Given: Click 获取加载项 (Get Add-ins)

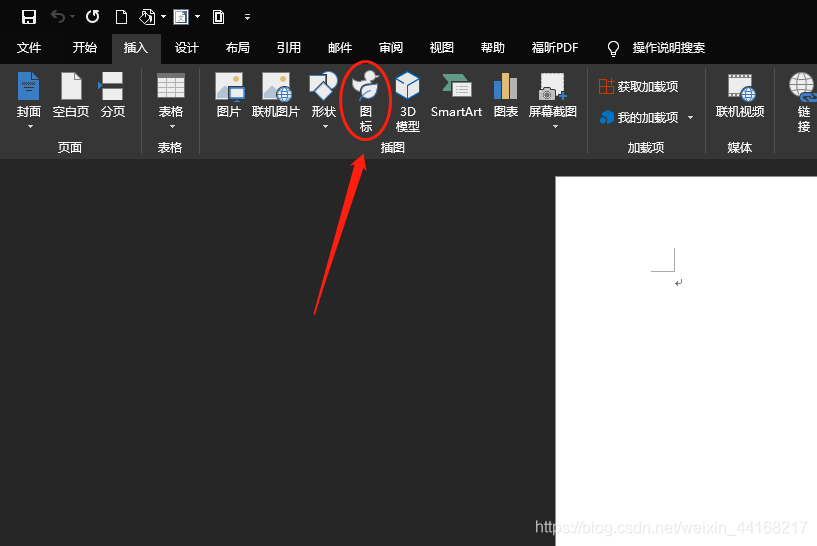Looking at the screenshot, I should (638, 86).
